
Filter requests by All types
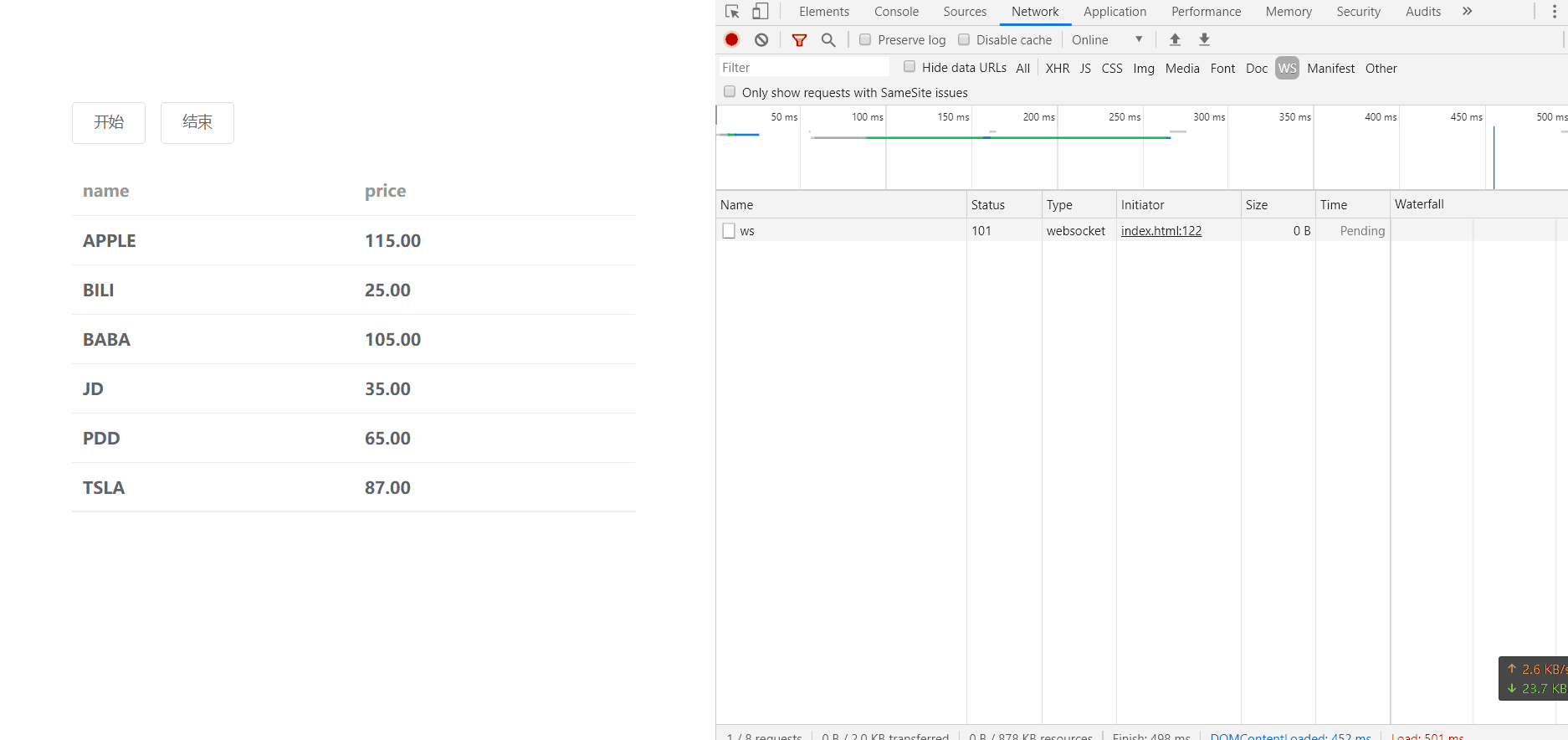1022,69
